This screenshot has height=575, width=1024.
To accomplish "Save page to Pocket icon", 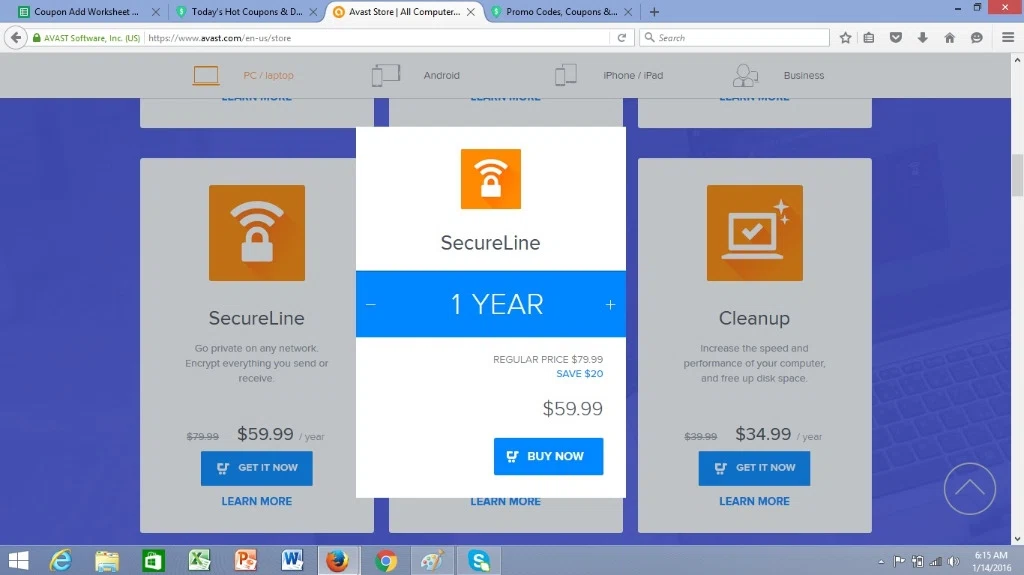I will [x=896, y=38].
